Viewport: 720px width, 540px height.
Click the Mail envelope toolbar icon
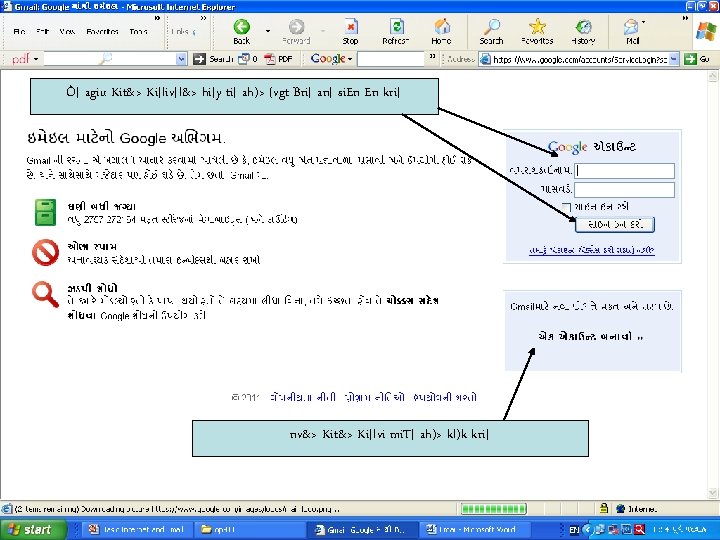tap(630, 27)
